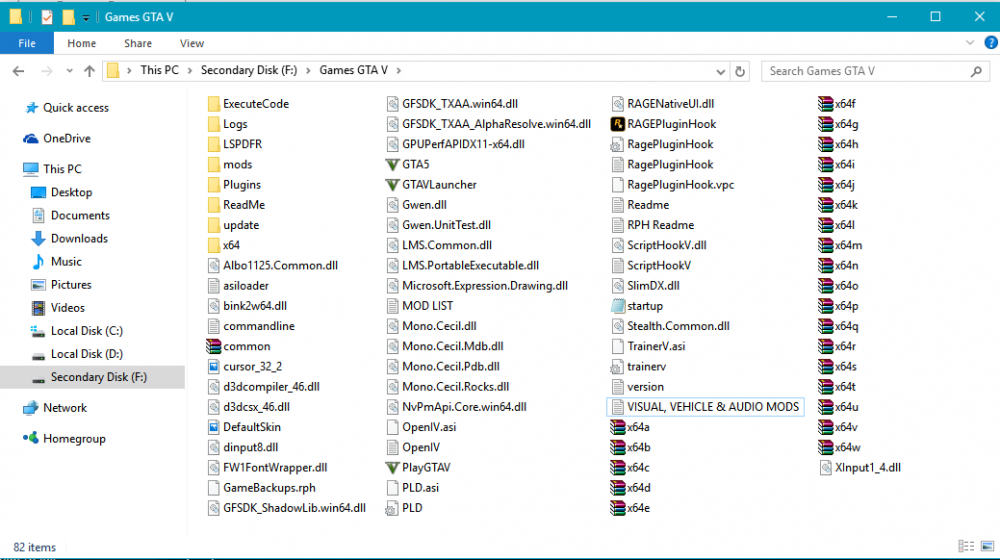The image size is (1000, 560).
Task: Select Local Disk (C:) in sidebar
Action: coord(87,331)
